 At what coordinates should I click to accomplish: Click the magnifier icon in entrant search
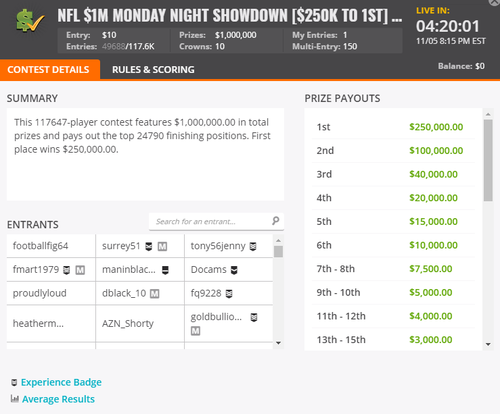click(275, 221)
